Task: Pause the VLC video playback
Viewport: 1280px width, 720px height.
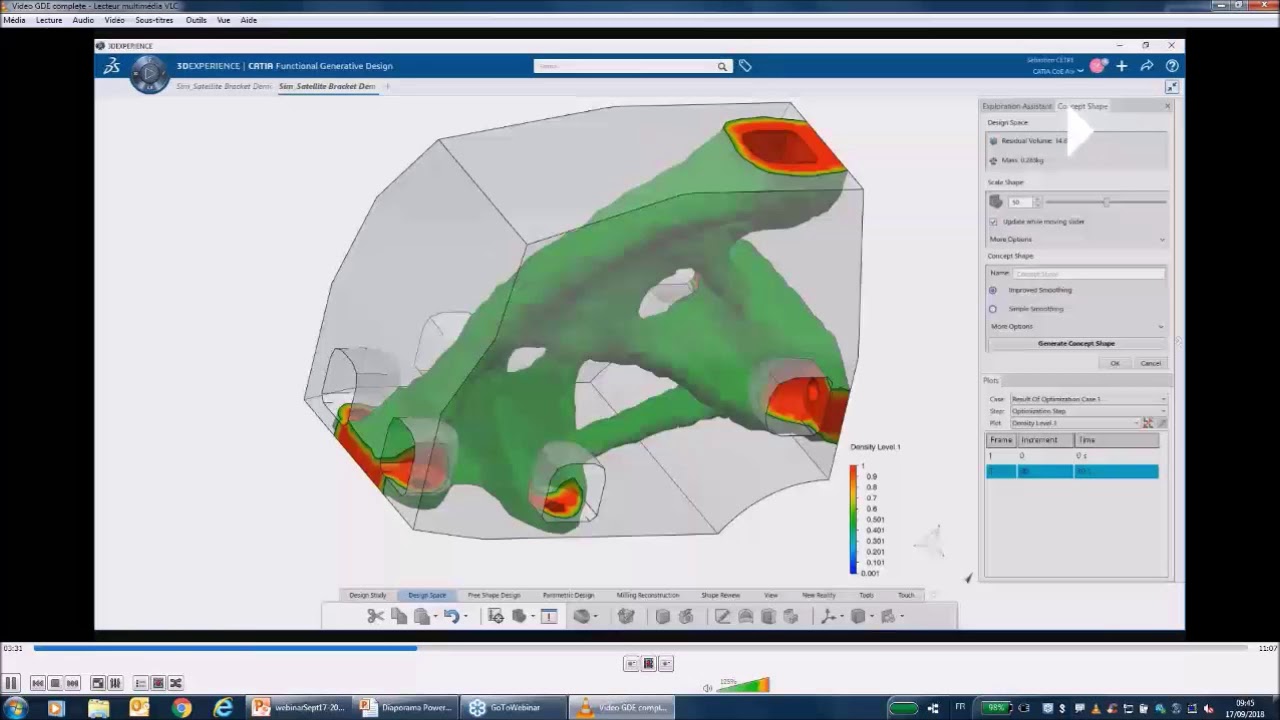Action: [11, 683]
